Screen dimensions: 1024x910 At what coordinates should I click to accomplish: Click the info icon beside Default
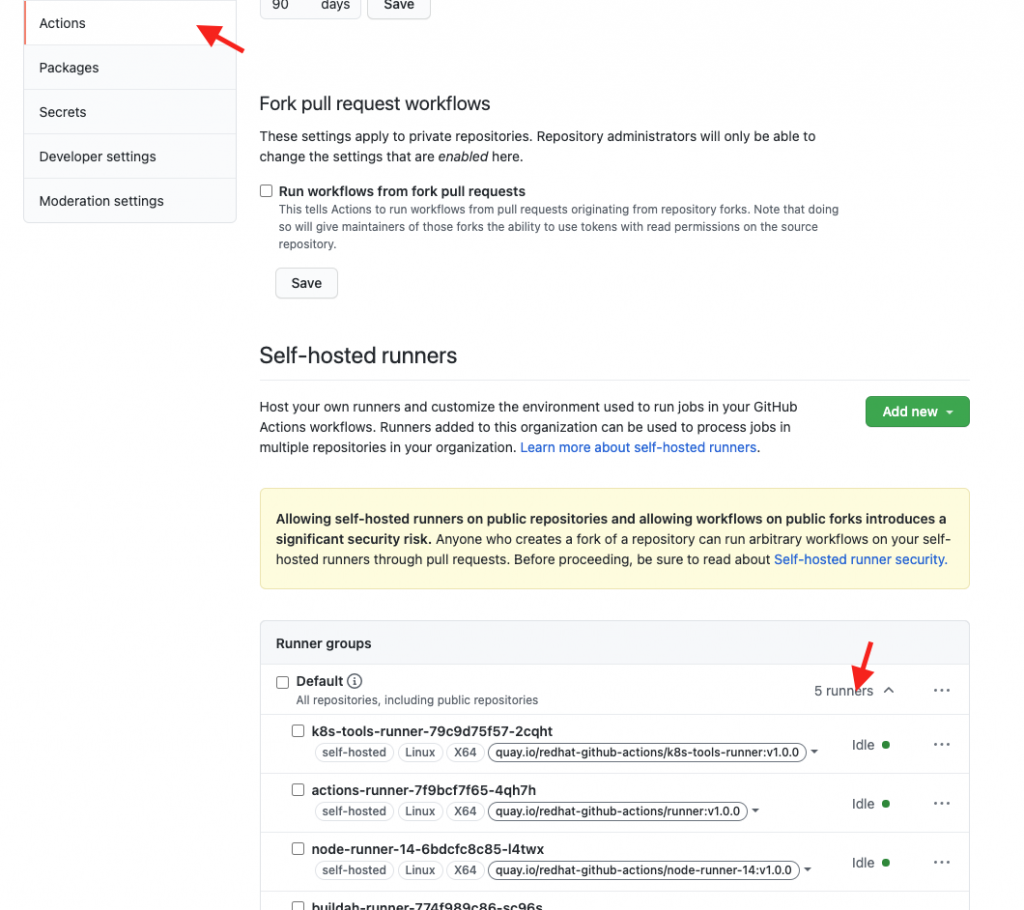click(x=354, y=681)
